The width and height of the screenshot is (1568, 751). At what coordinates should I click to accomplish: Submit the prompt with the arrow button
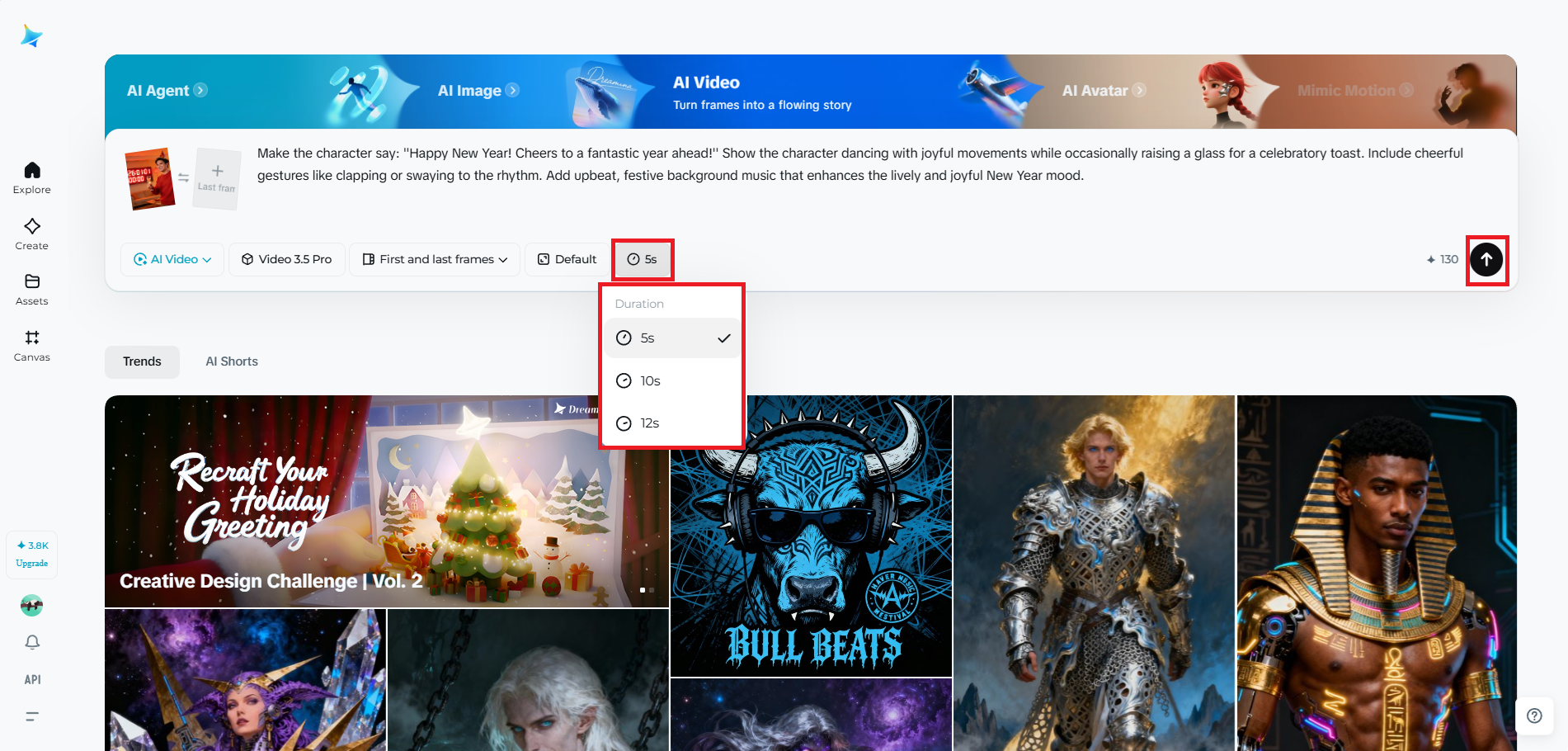click(1486, 260)
